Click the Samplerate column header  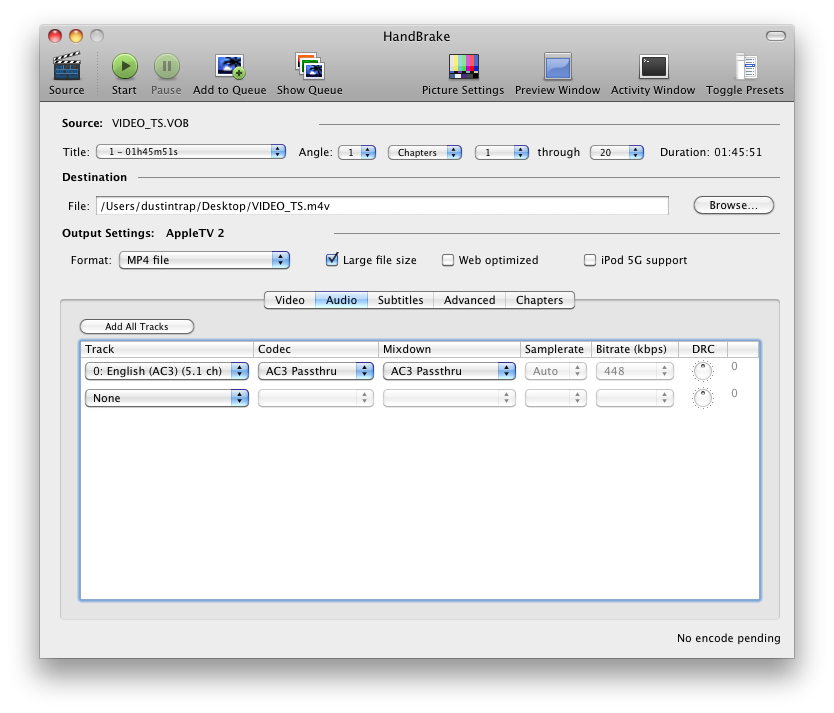click(556, 349)
